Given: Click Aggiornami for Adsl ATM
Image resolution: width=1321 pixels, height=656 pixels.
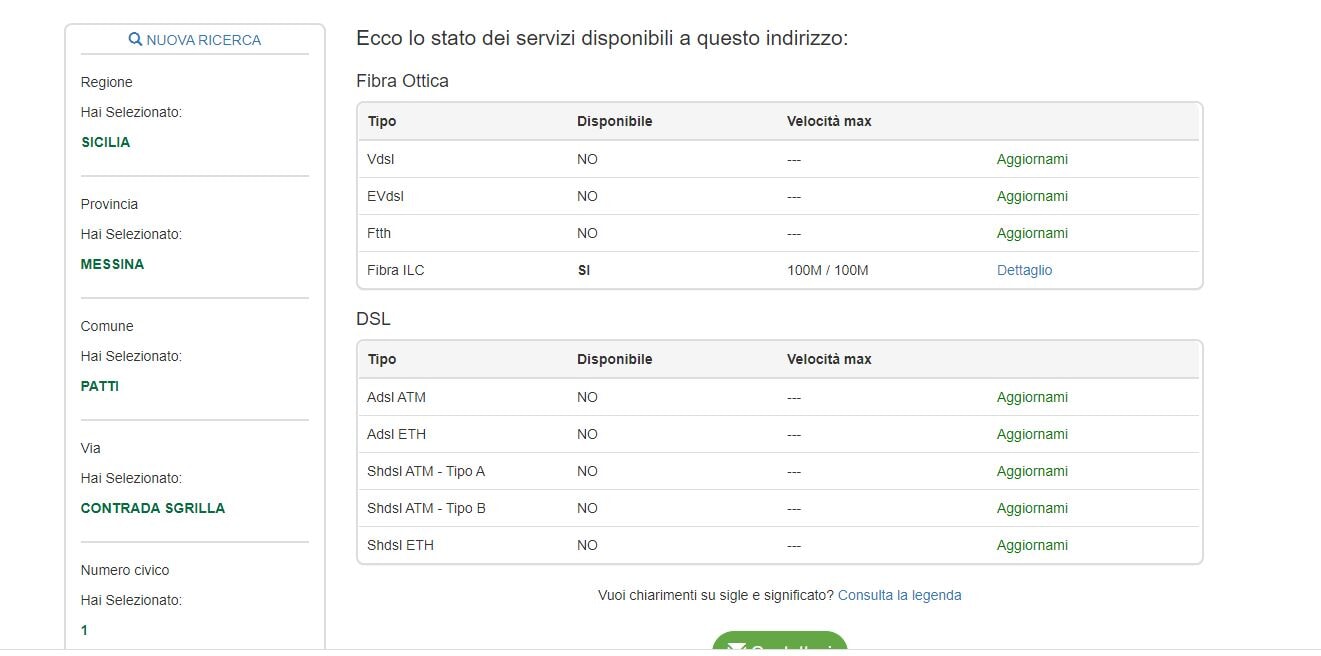Looking at the screenshot, I should (1032, 397).
